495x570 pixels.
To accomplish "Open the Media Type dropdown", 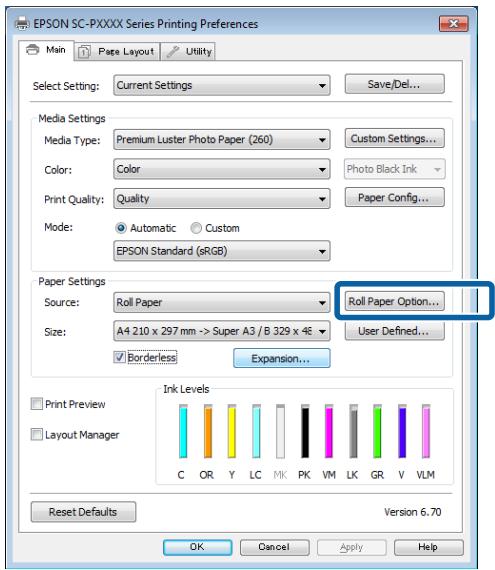I will pos(222,140).
